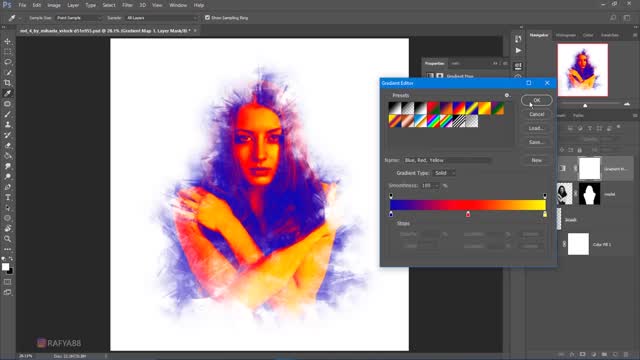Select the Eraser tool

[7, 145]
